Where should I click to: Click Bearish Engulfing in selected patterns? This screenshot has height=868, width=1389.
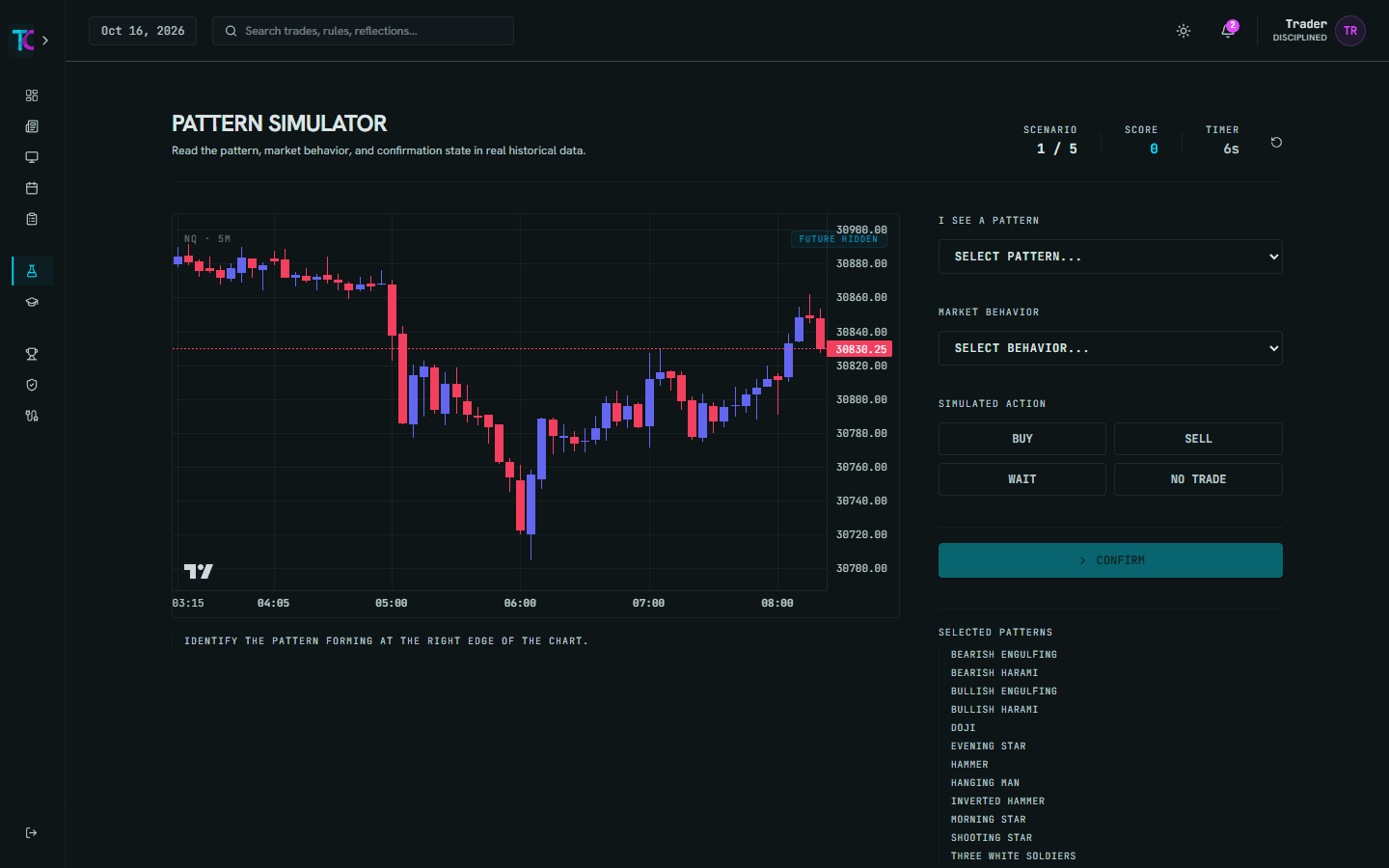click(1004, 655)
